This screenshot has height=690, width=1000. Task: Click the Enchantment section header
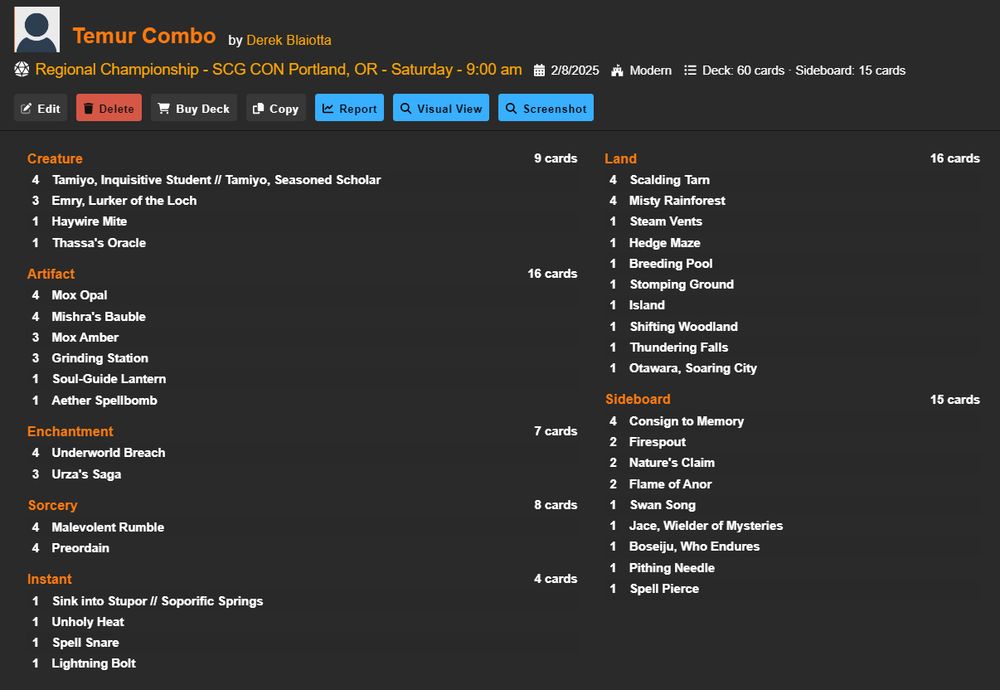point(70,432)
